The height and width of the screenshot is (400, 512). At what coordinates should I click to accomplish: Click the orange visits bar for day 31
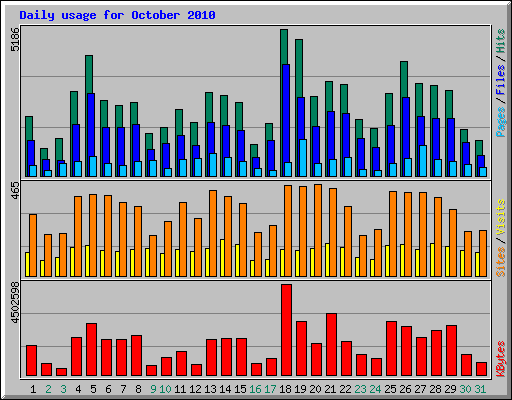(x=483, y=253)
